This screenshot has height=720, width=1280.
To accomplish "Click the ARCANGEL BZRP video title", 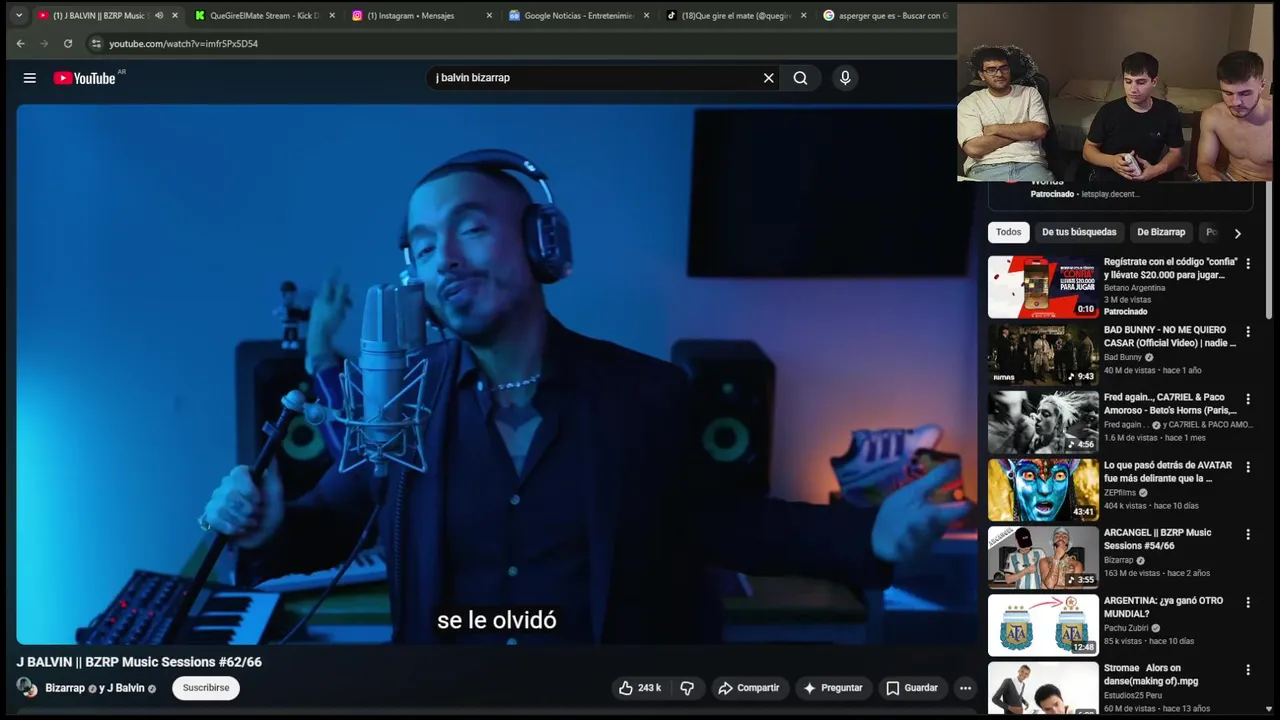I will coord(1157,539).
